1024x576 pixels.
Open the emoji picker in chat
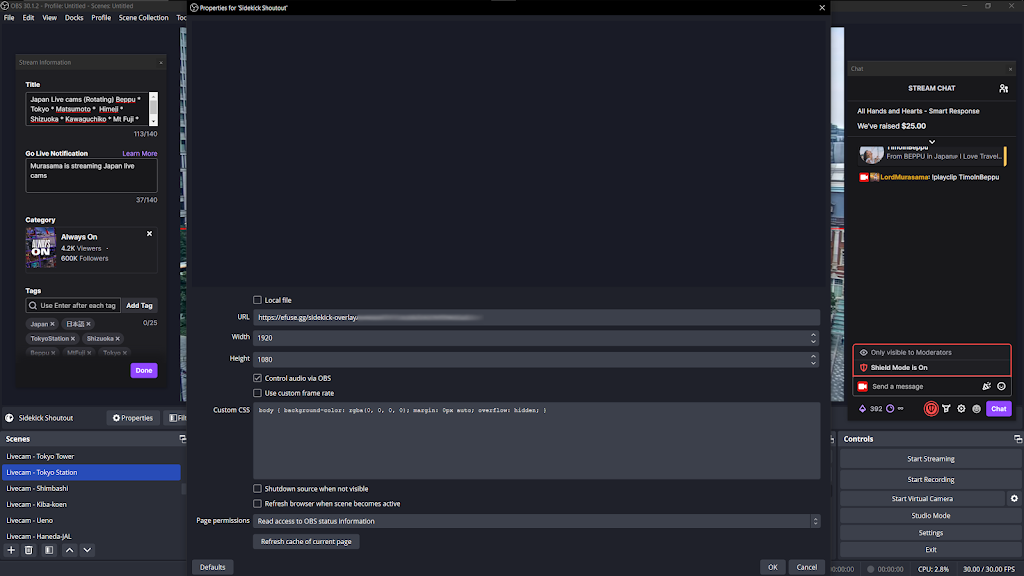1001,386
